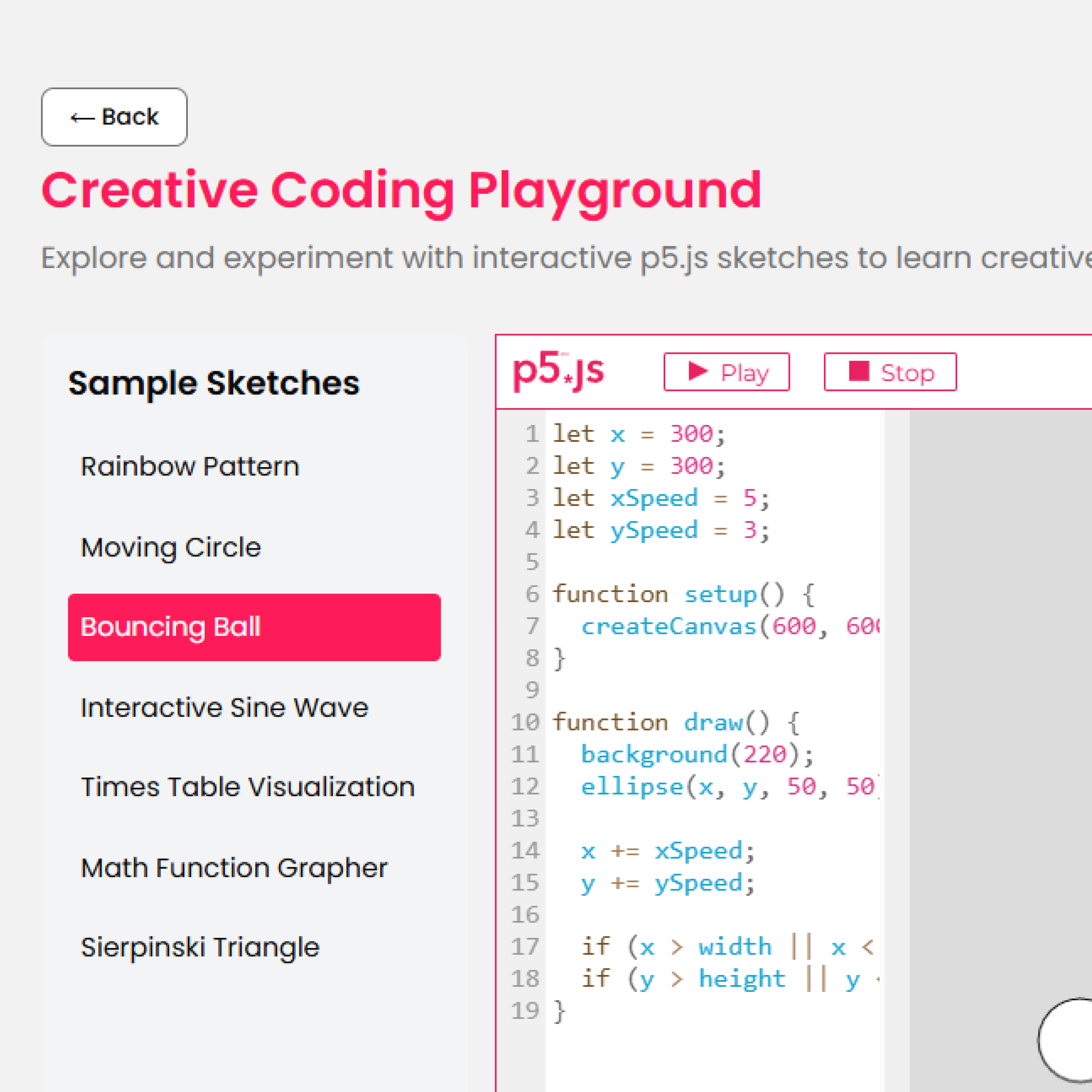
Task: Select the Moving Circle sketch
Action: (171, 547)
